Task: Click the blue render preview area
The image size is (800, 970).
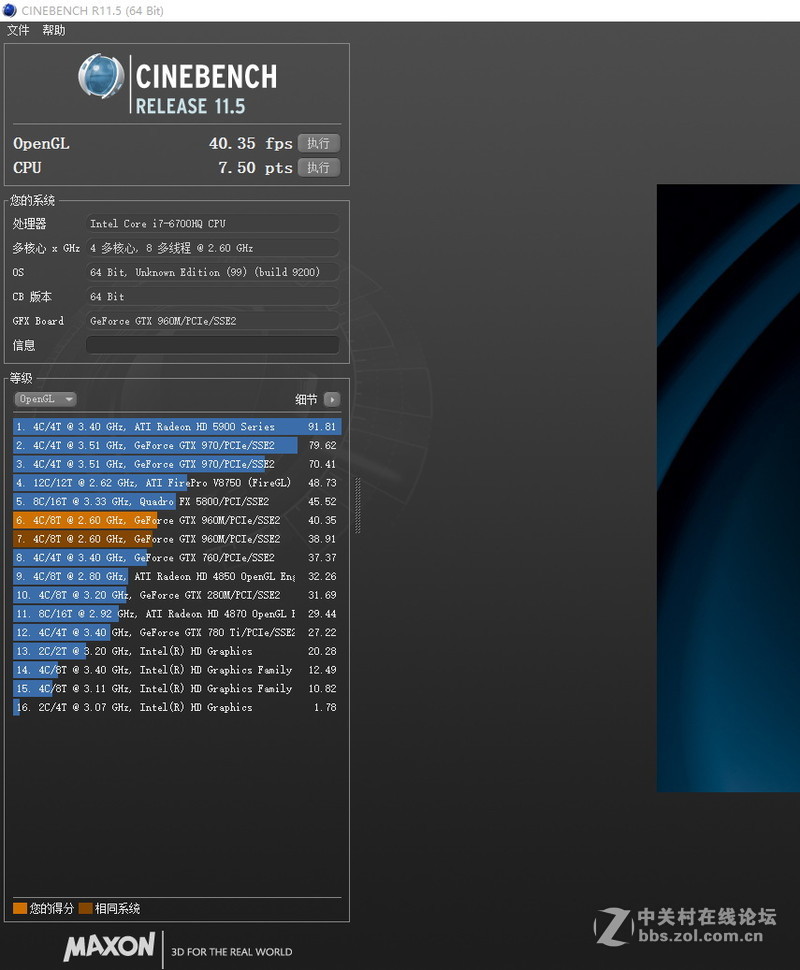Action: point(728,488)
